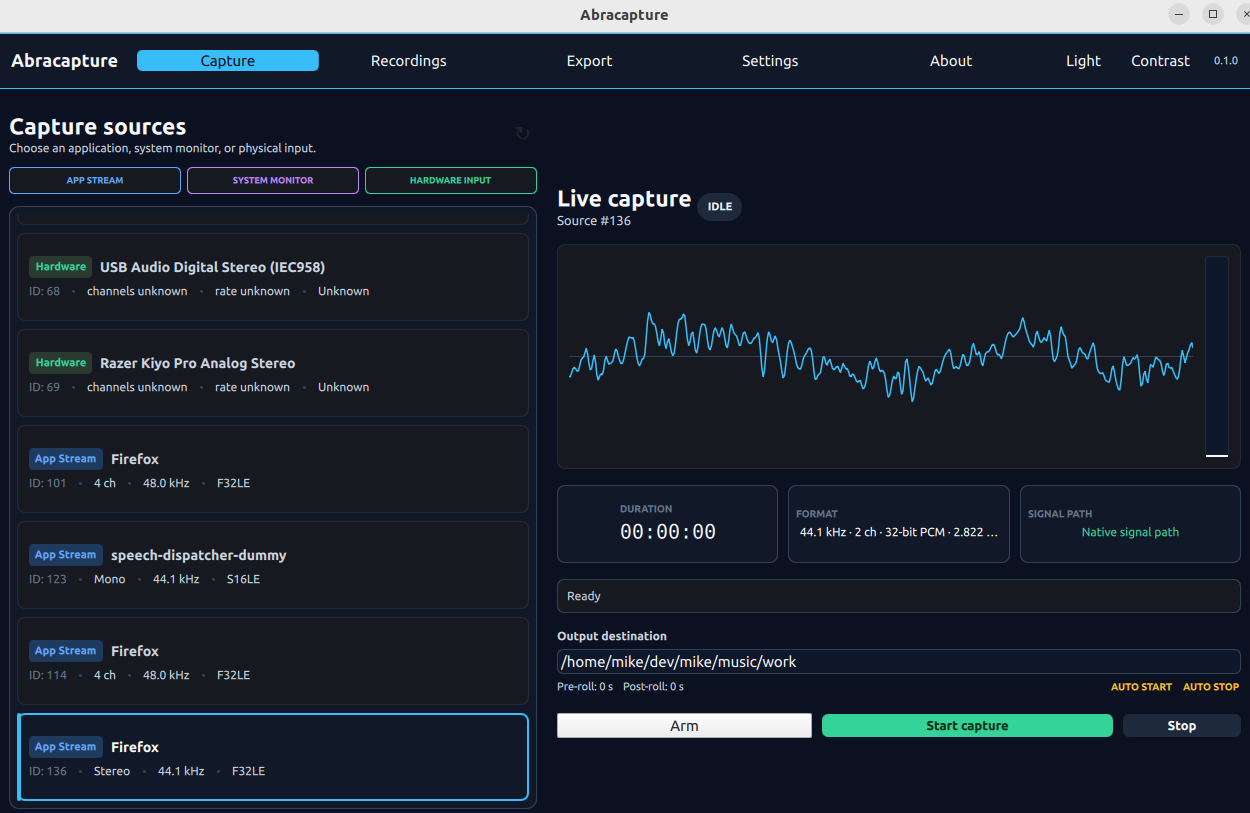
Task: Click the vertical level meter
Action: (1216, 357)
